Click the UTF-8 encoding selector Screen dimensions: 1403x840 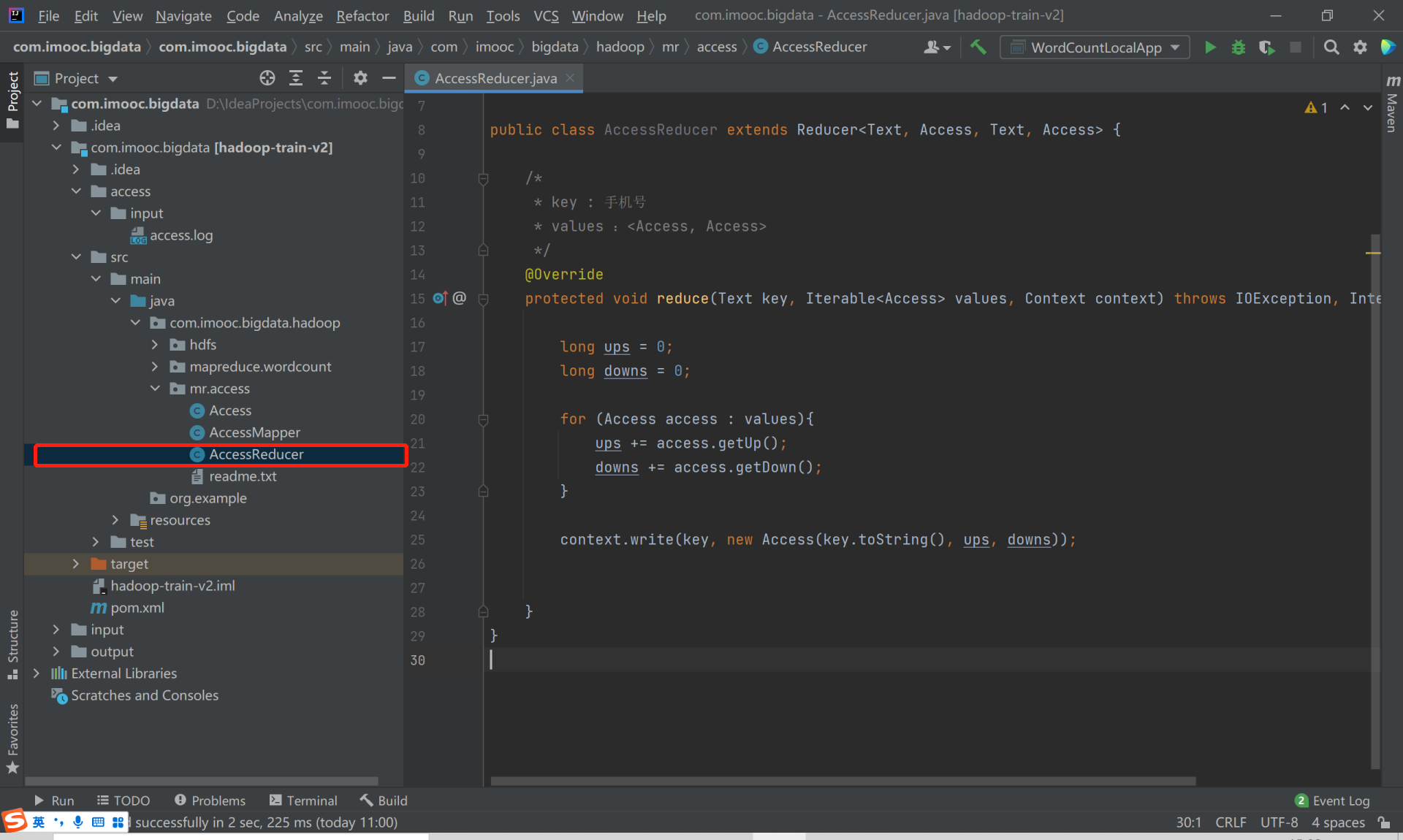(1279, 822)
